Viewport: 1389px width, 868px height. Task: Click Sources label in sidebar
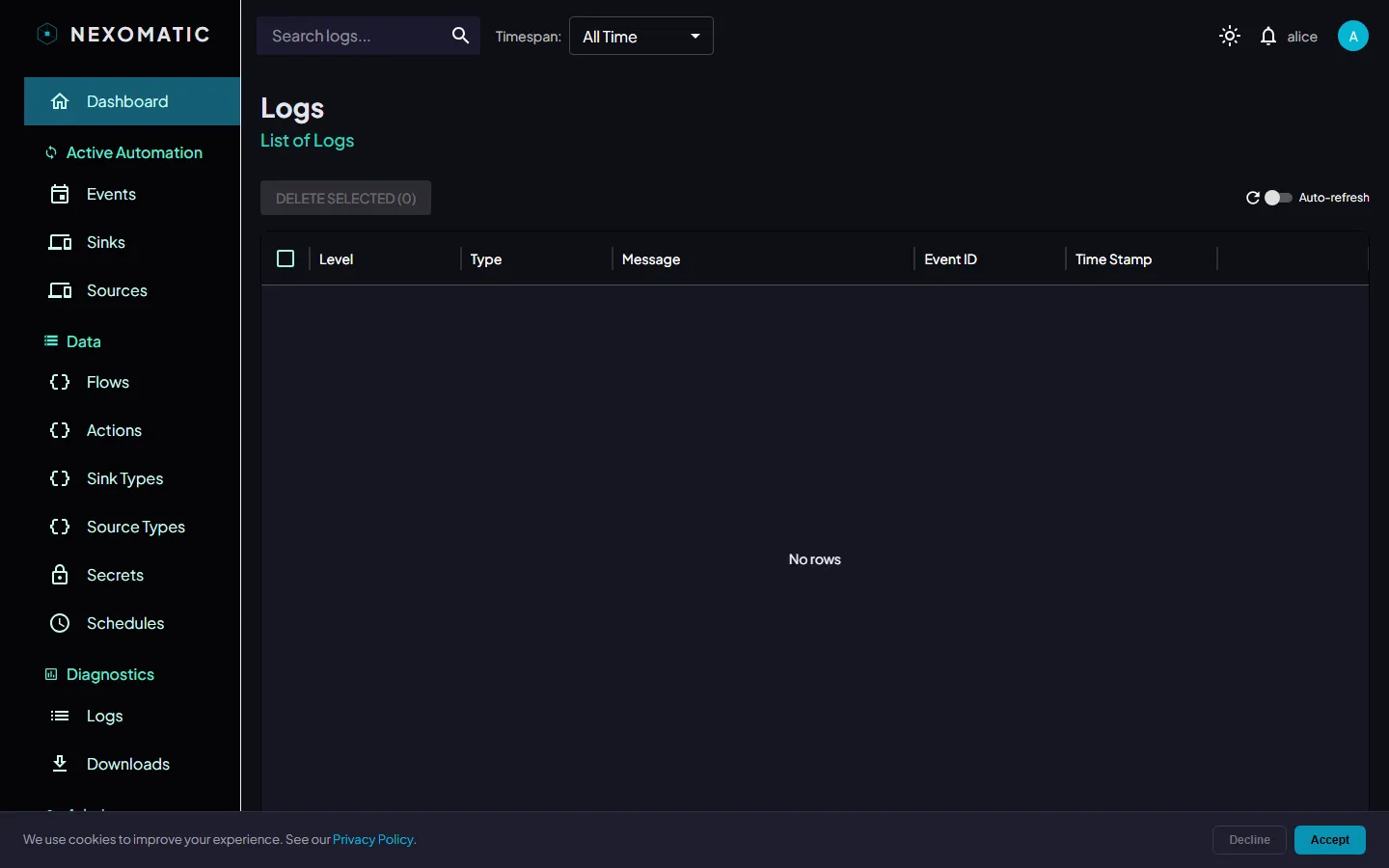117,290
